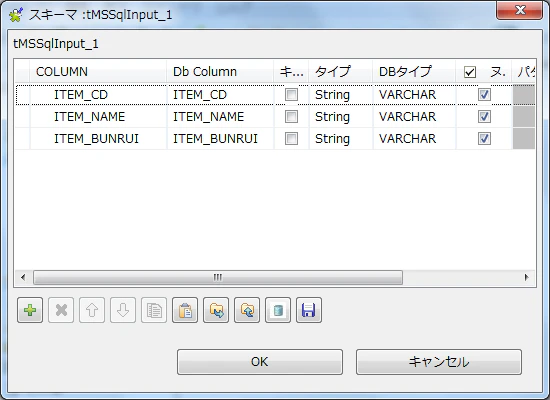This screenshot has width=550, height=400.
Task: Add a new column with the green plus
Action: [x=30, y=310]
